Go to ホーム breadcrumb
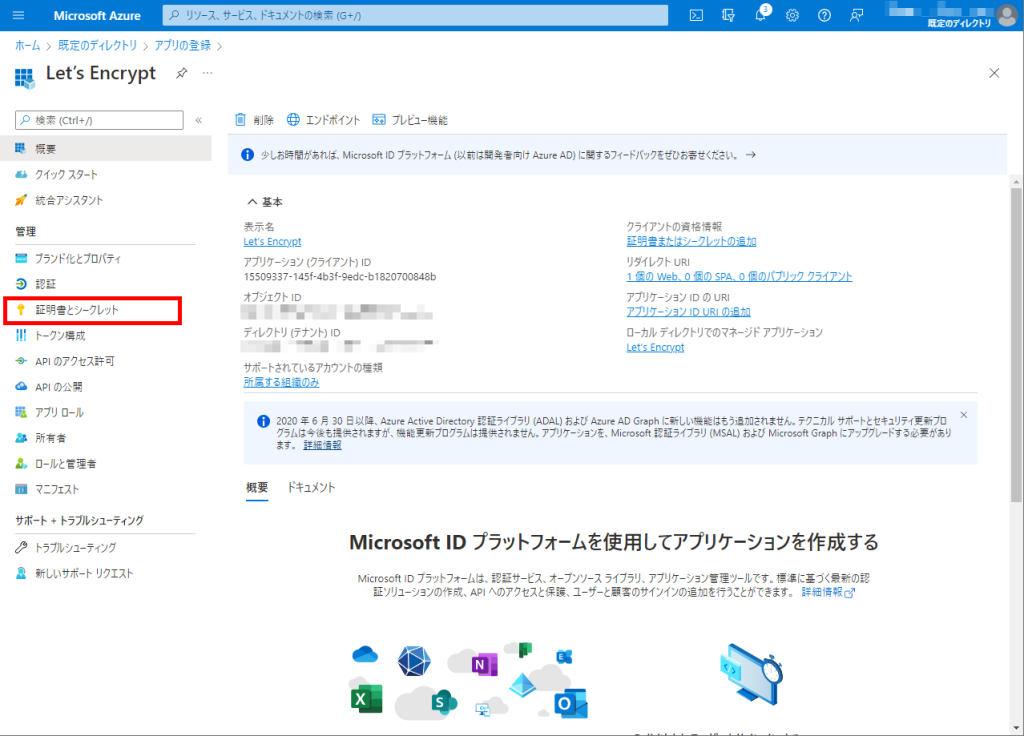Viewport: 1024px width, 736px height. click(x=27, y=45)
